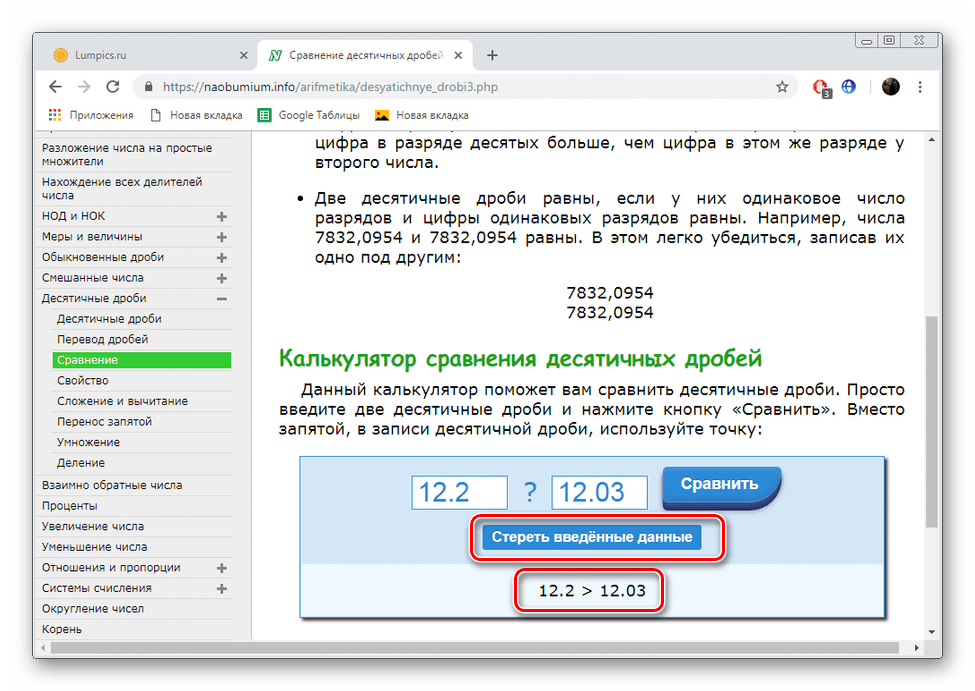Expand the Отношения и пропорции section
The width and height of the screenshot is (975, 691).
221,568
